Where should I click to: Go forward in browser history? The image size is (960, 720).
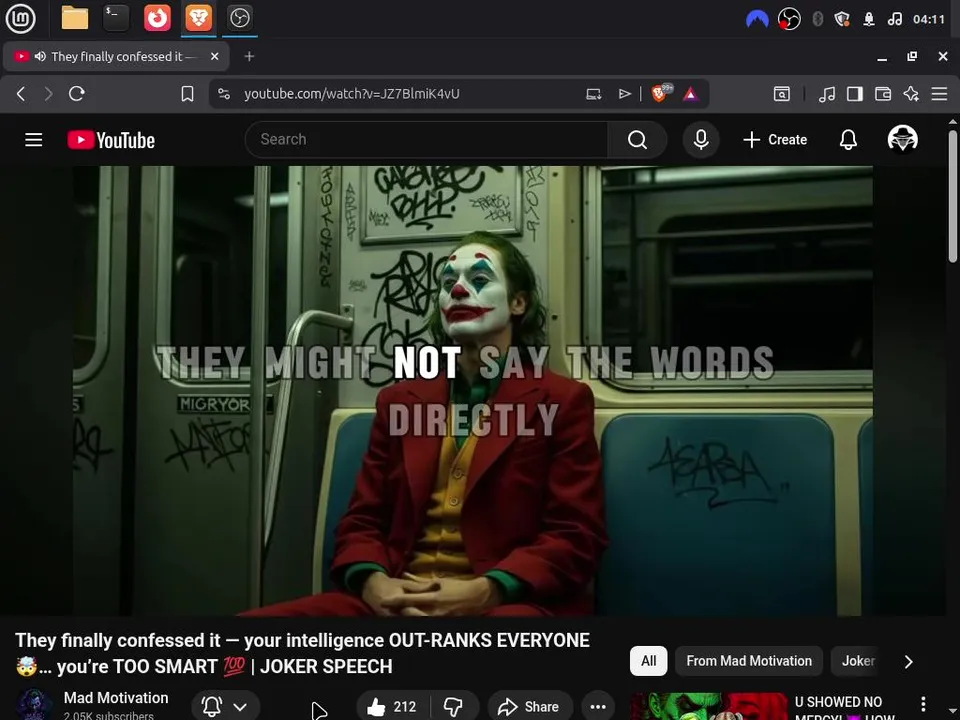48,94
